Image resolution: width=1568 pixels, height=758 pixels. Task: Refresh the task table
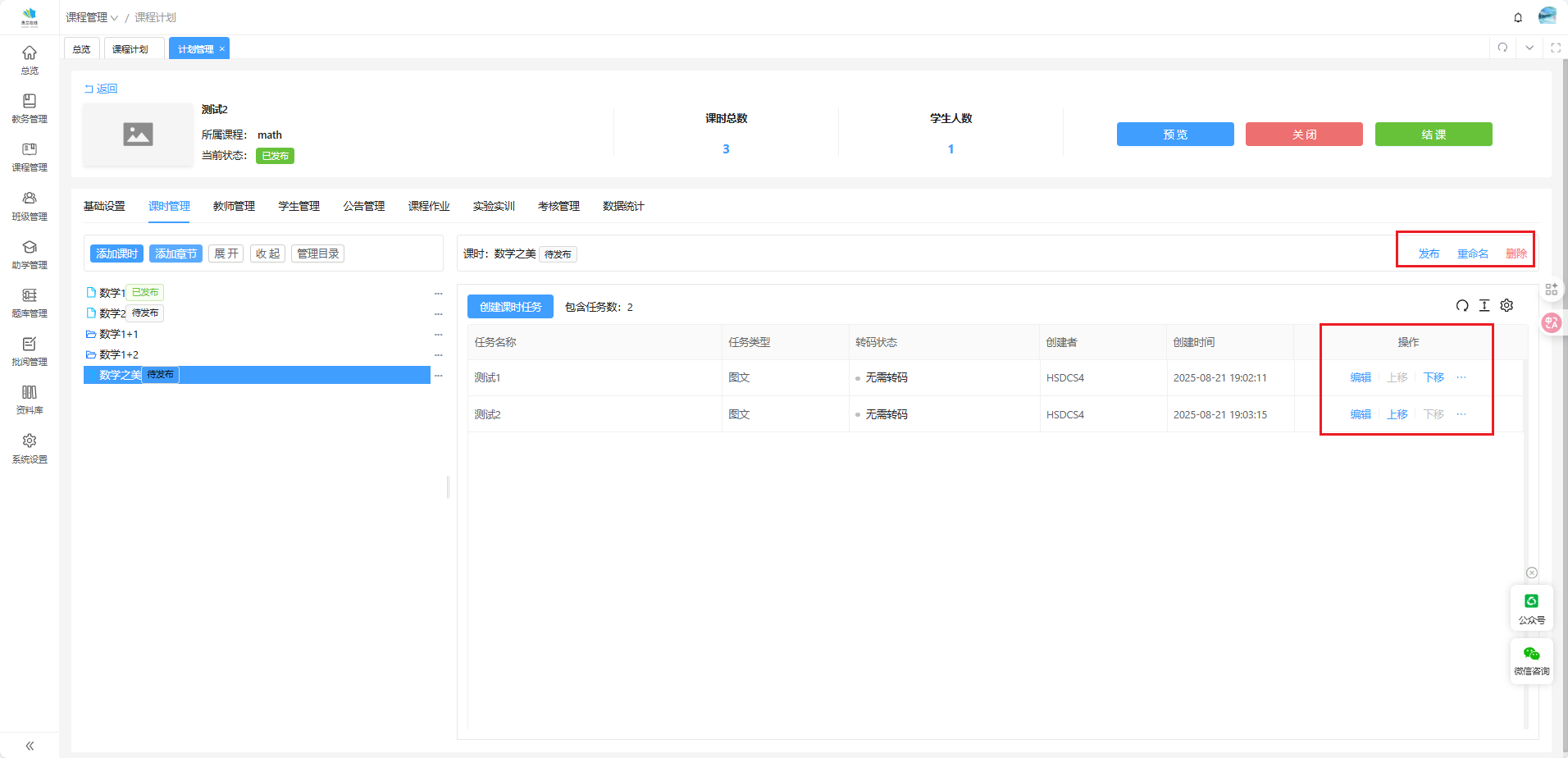(x=1461, y=306)
